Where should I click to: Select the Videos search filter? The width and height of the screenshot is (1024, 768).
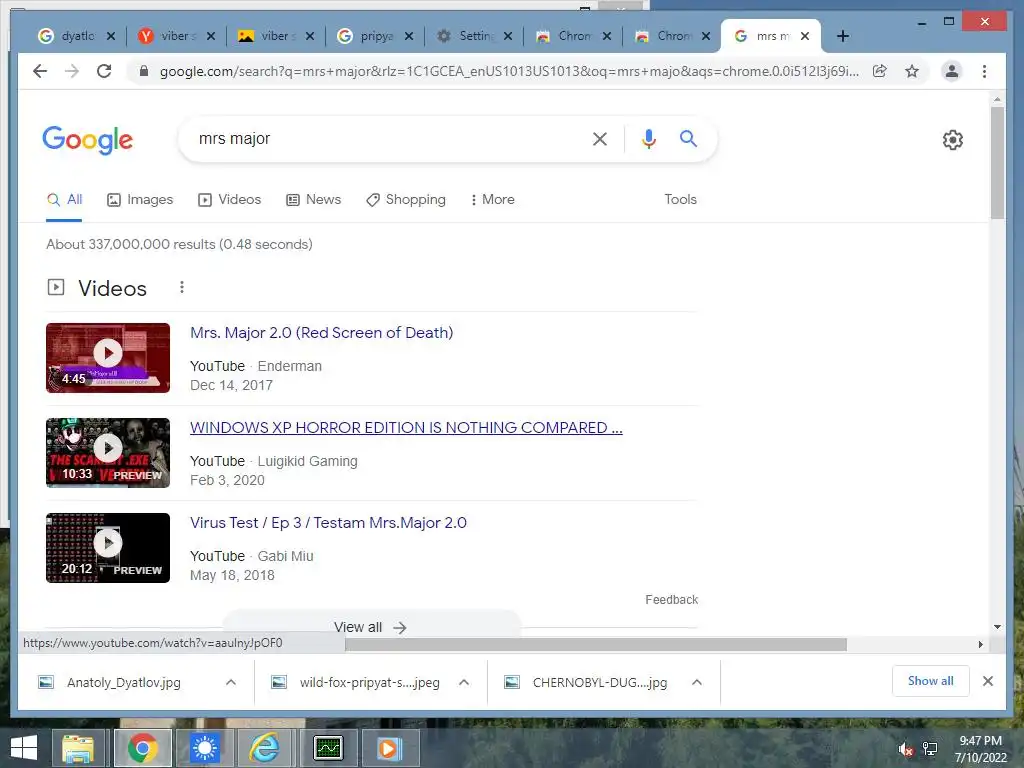point(229,199)
